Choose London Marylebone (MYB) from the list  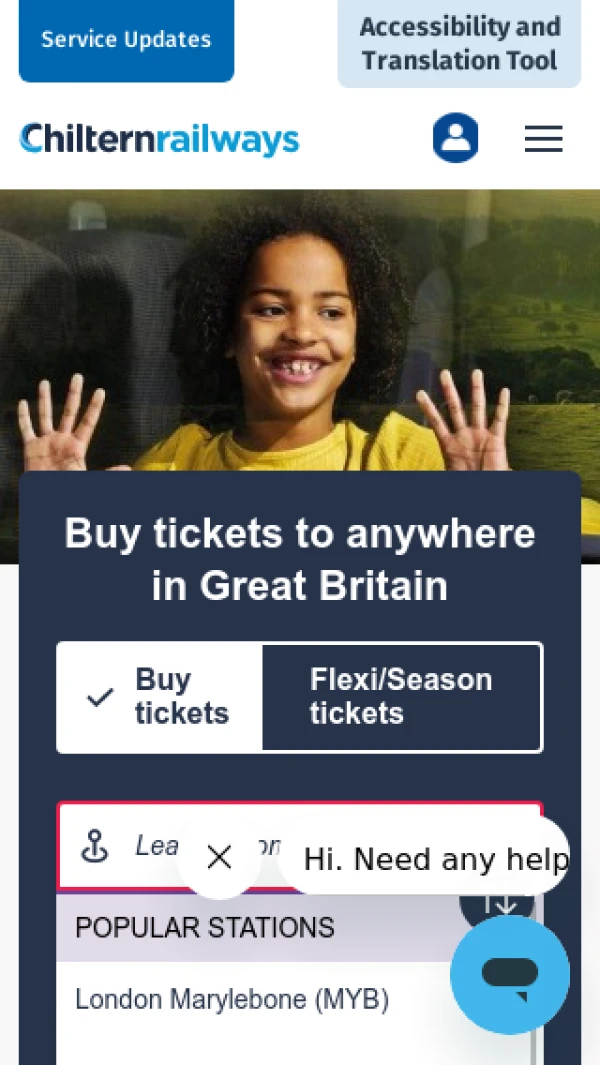232,999
